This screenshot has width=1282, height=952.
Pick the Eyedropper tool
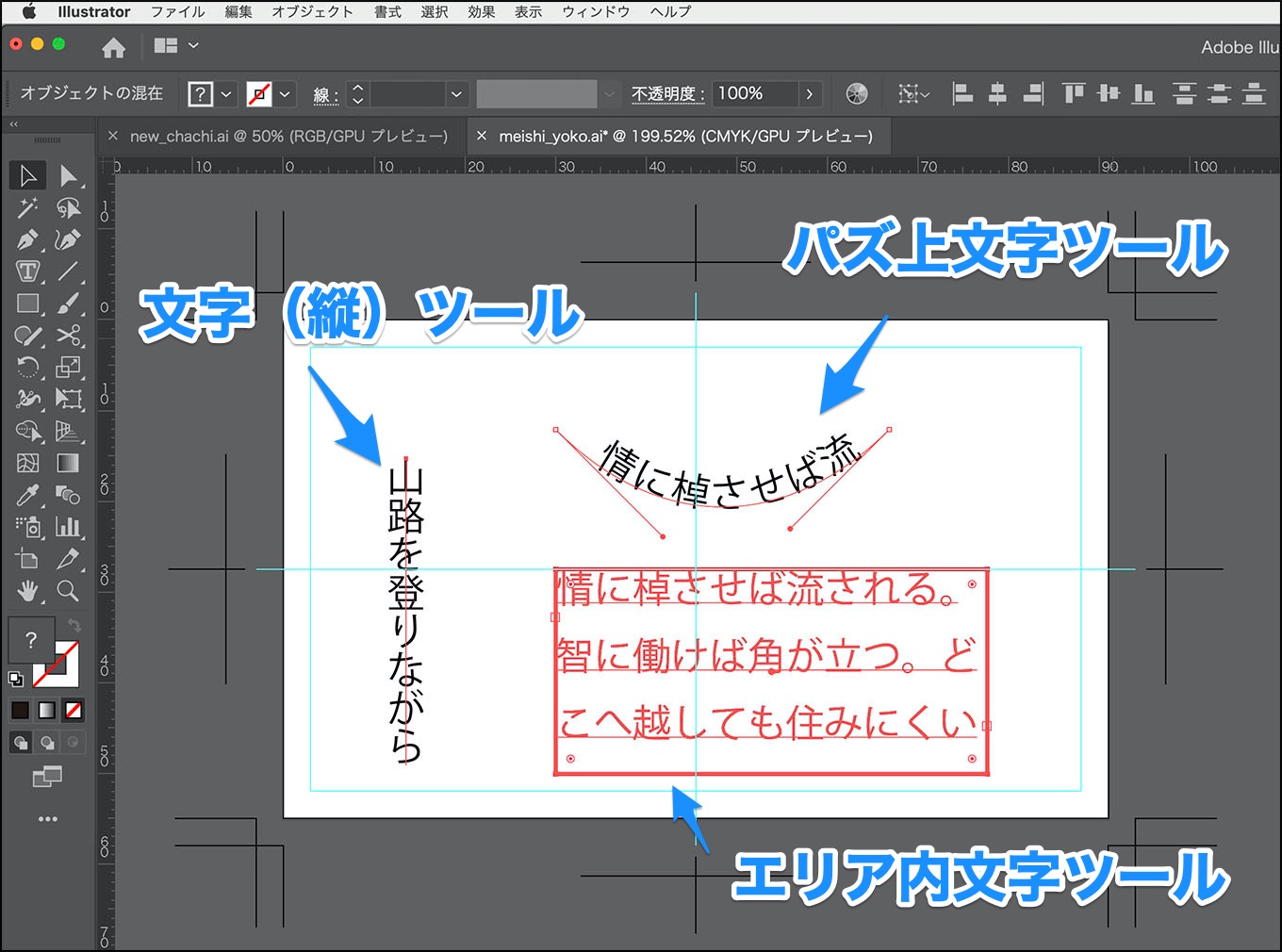click(x=27, y=495)
